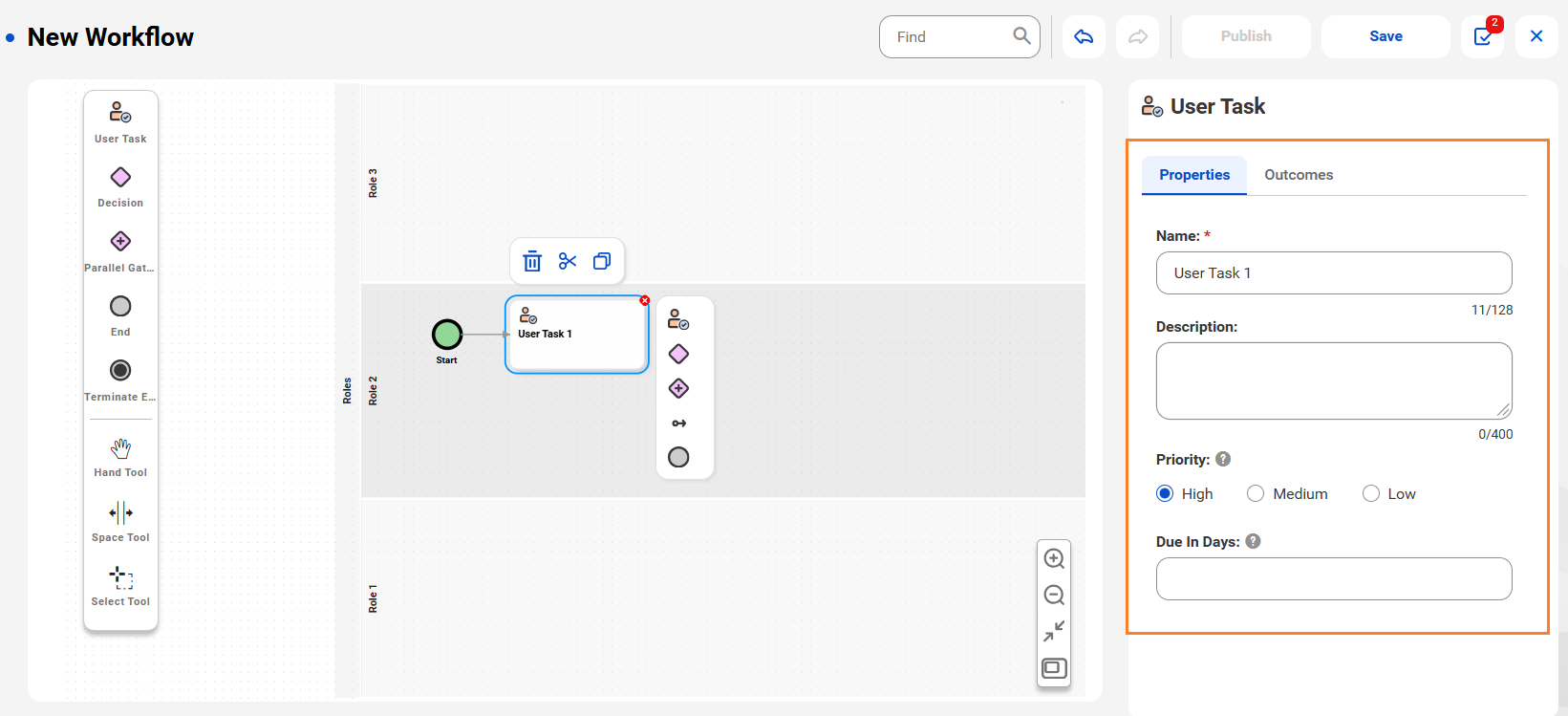
Task: Click the Publish button
Action: [1246, 36]
